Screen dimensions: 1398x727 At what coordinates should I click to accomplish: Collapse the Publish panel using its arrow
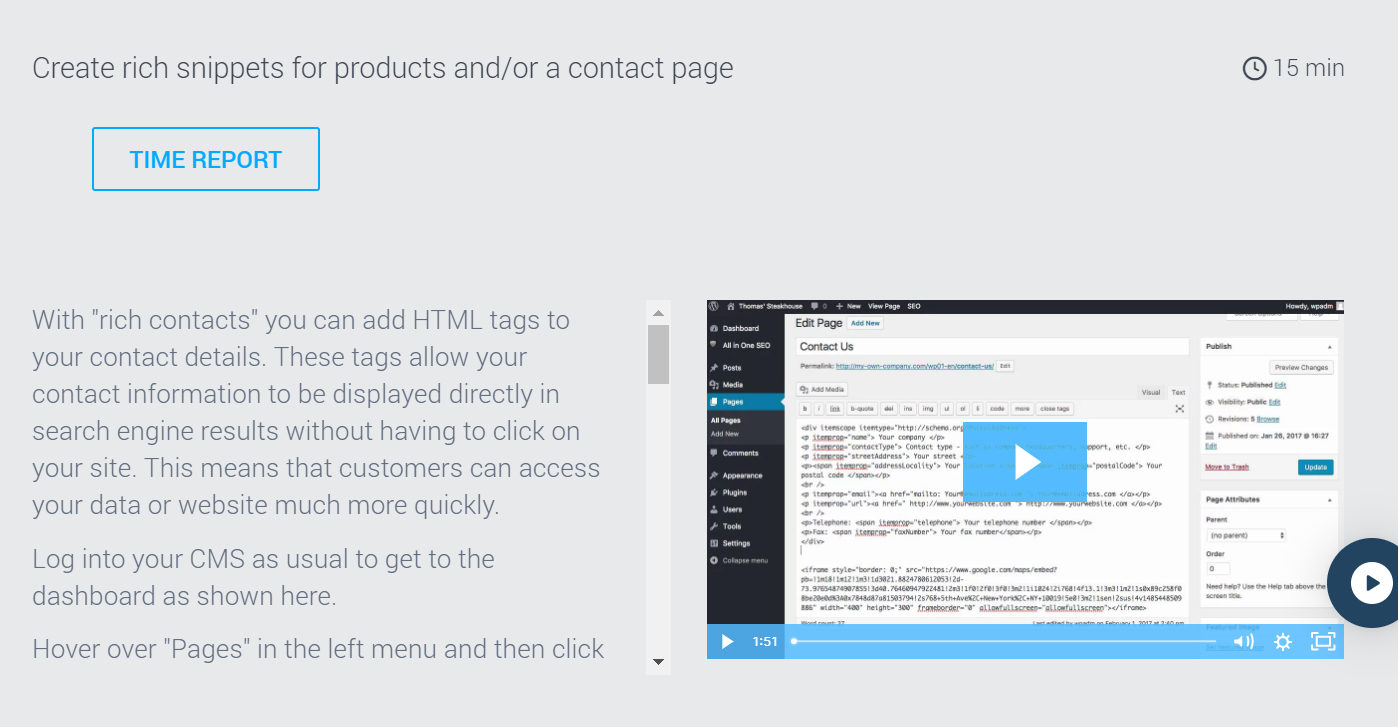point(1329,347)
